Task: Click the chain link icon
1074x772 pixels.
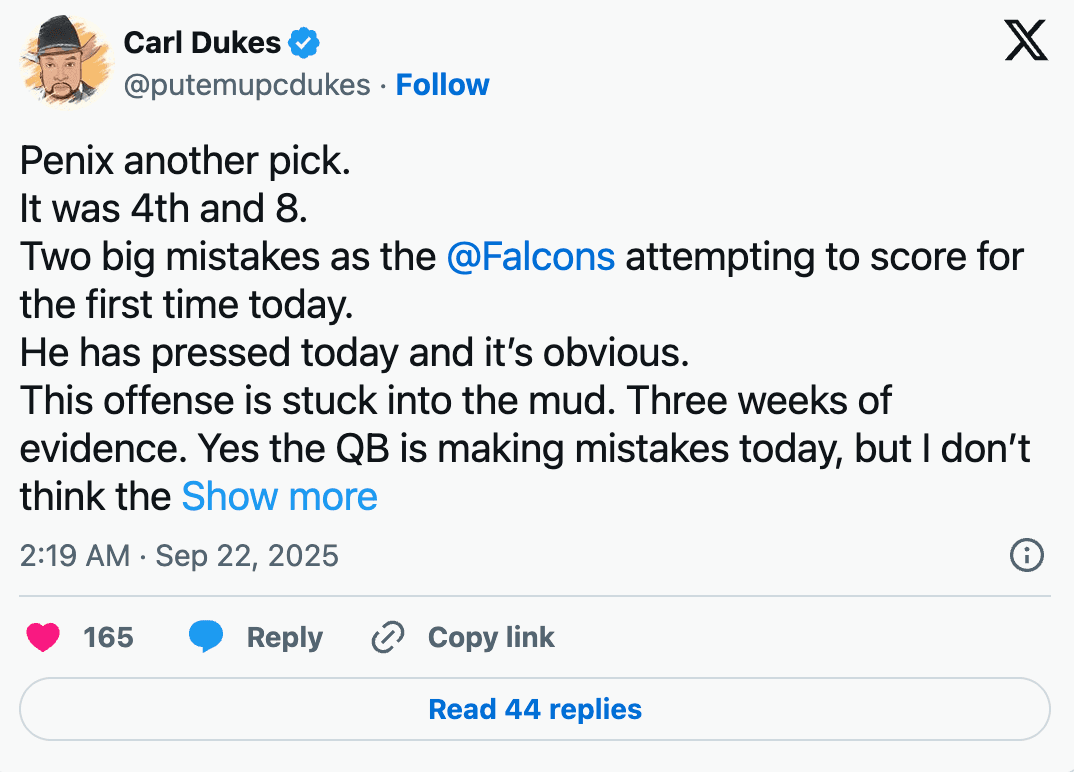Action: click(x=386, y=638)
